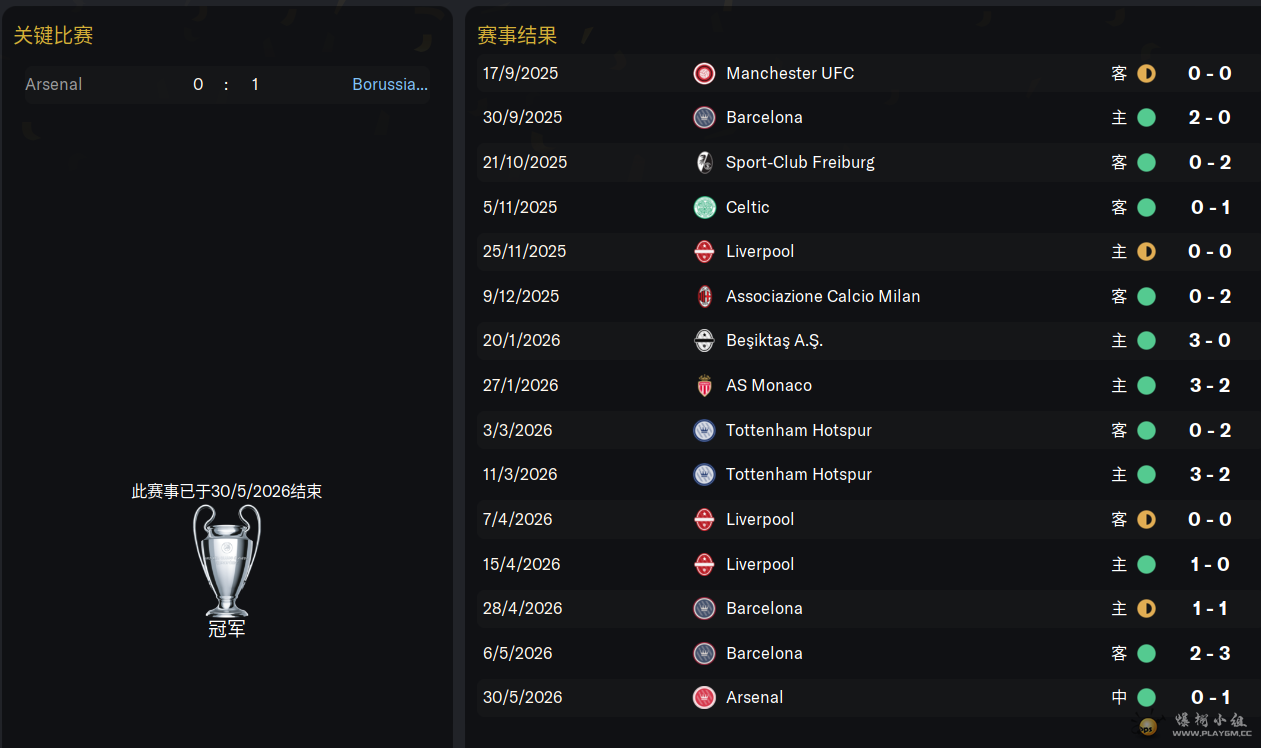Select the Tottenham Hotspur match on 3/3/2026

tap(863, 430)
